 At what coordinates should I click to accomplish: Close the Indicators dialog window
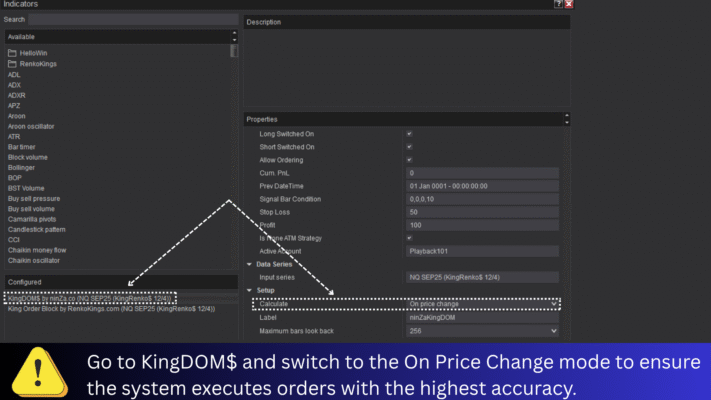coord(569,4)
